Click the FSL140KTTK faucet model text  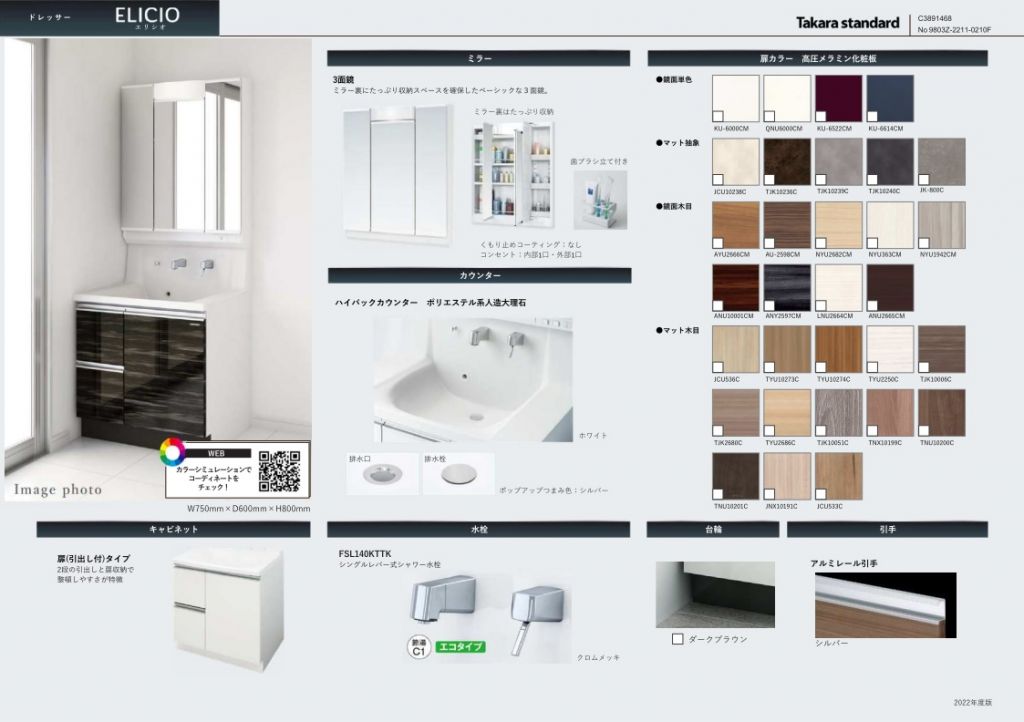click(365, 554)
